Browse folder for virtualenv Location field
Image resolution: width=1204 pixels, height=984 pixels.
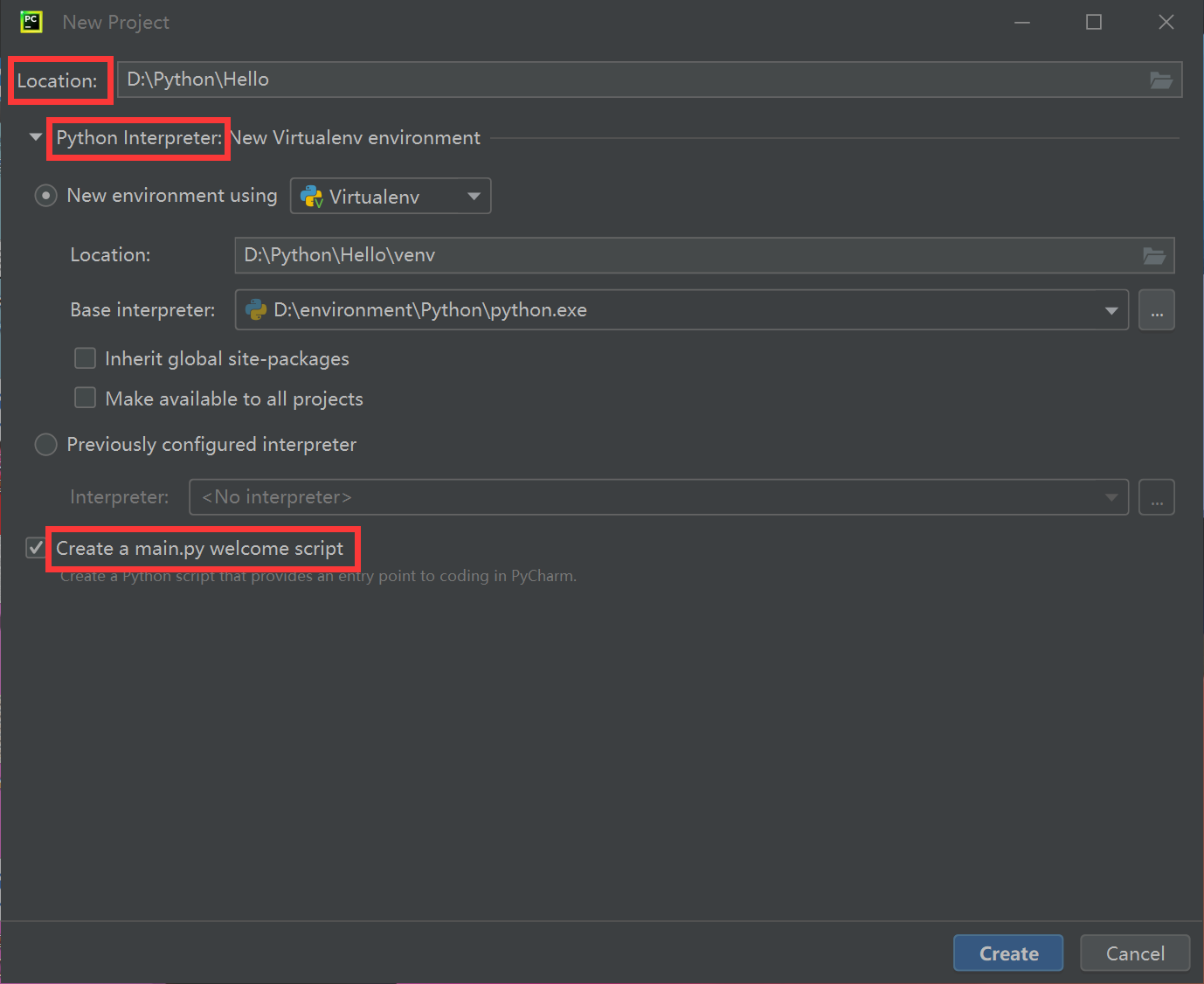(x=1153, y=256)
